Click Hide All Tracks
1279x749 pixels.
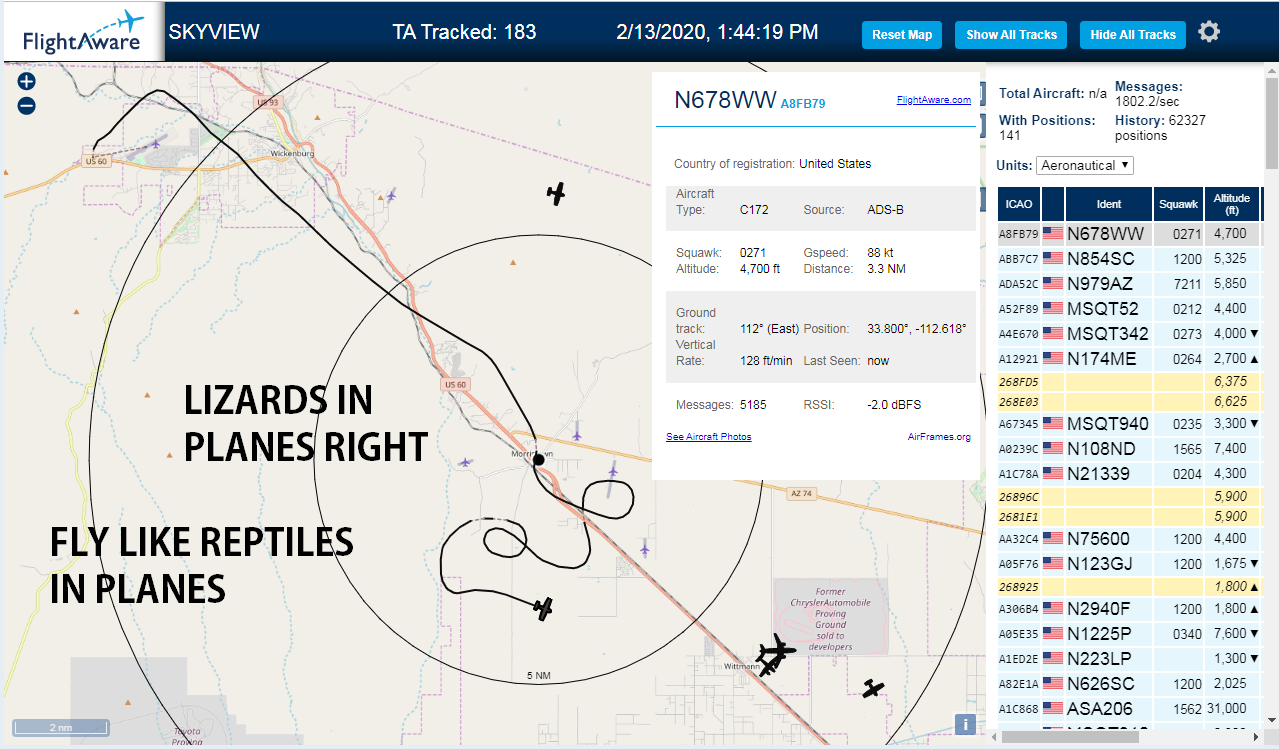[1133, 35]
